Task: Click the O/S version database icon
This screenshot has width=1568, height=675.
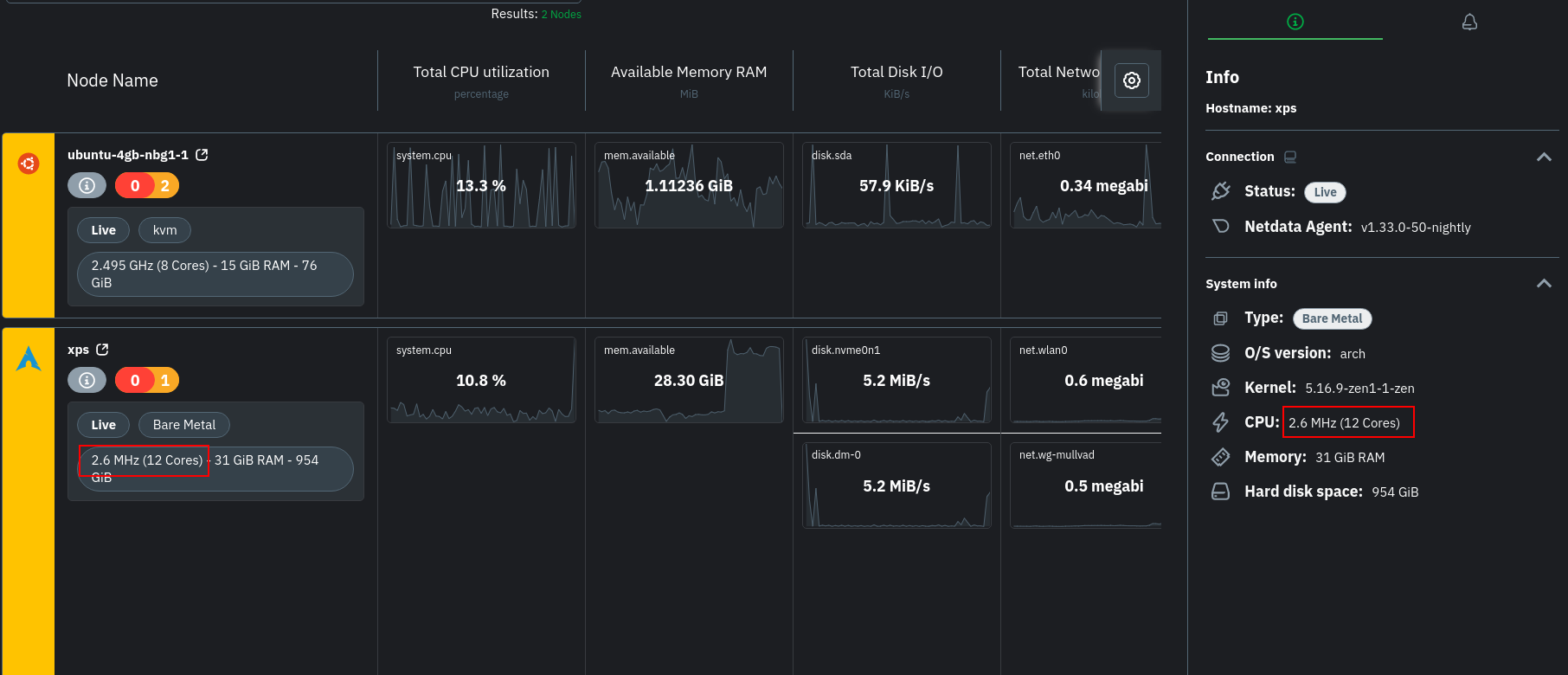Action: [x=1220, y=353]
